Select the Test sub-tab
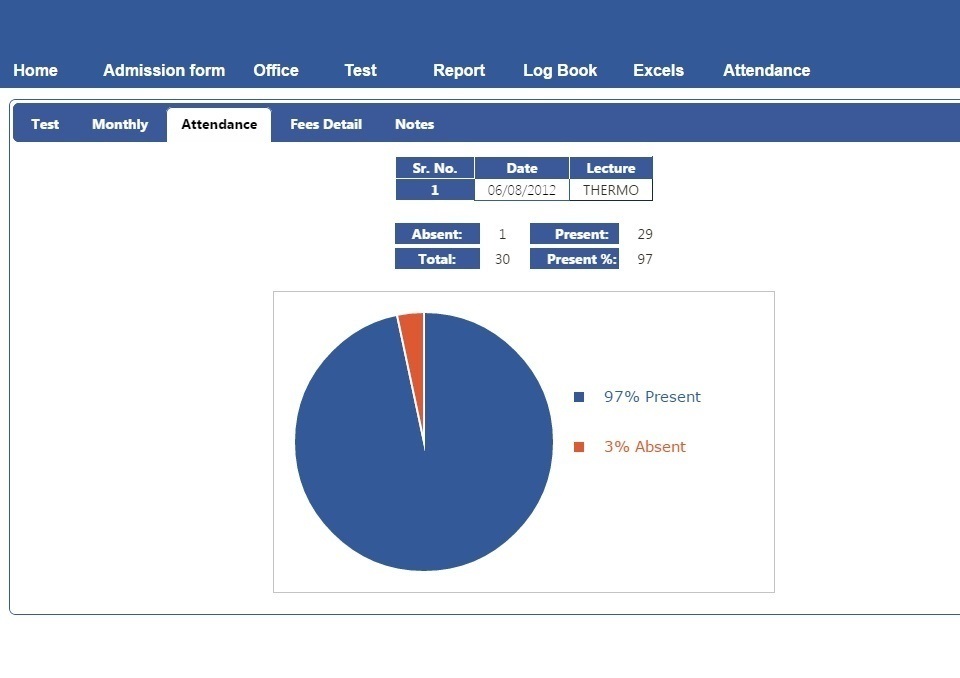 pos(45,124)
